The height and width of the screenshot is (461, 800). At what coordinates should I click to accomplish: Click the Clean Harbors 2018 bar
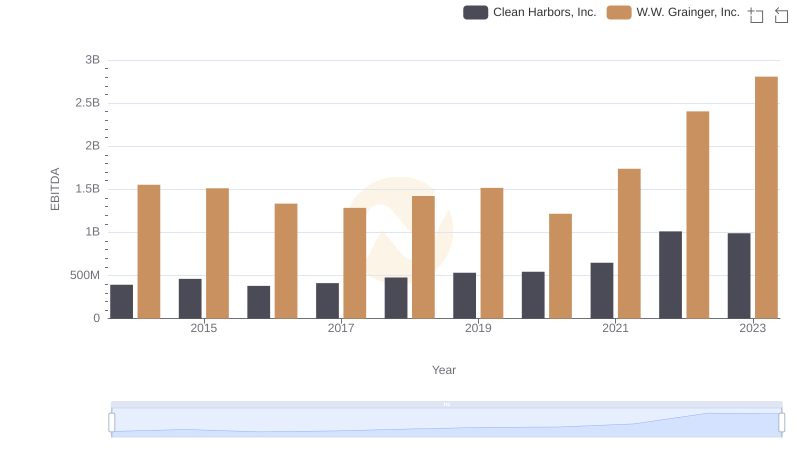tap(396, 298)
